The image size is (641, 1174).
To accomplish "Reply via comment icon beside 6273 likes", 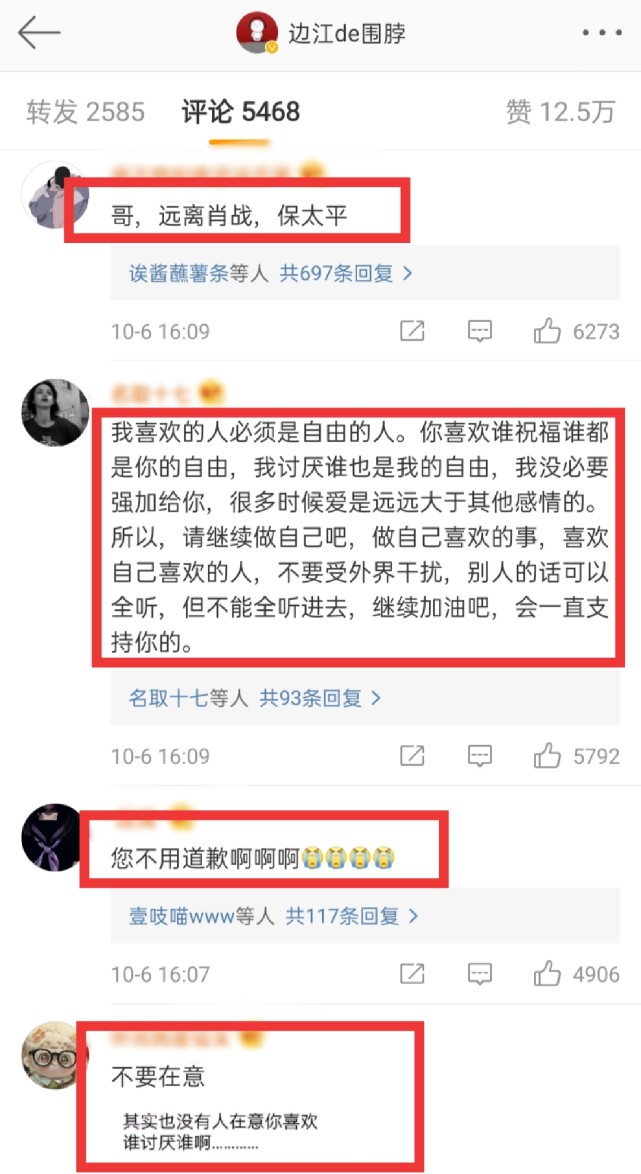I will [x=479, y=330].
